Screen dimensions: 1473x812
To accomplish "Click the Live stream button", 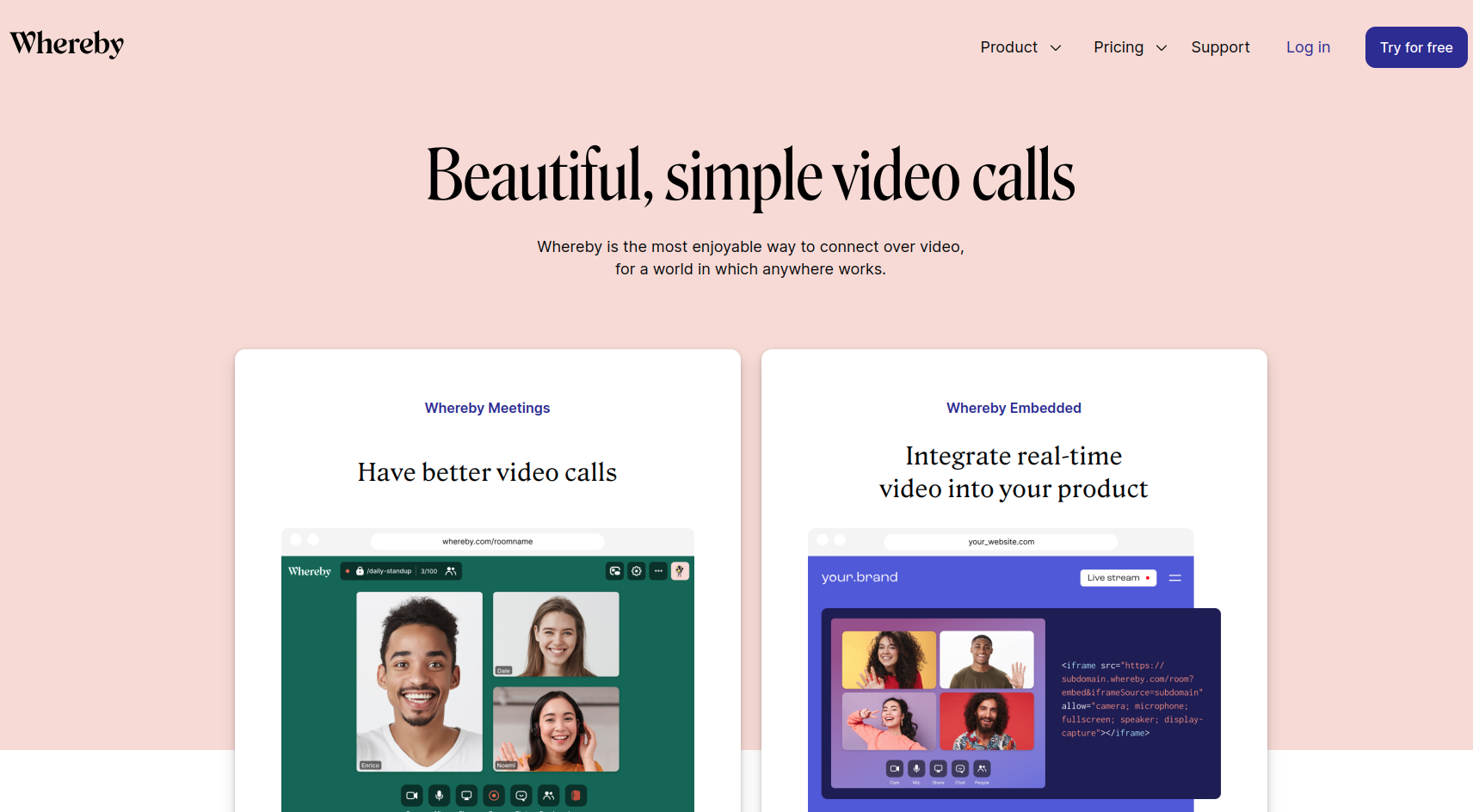I will pyautogui.click(x=1119, y=578).
